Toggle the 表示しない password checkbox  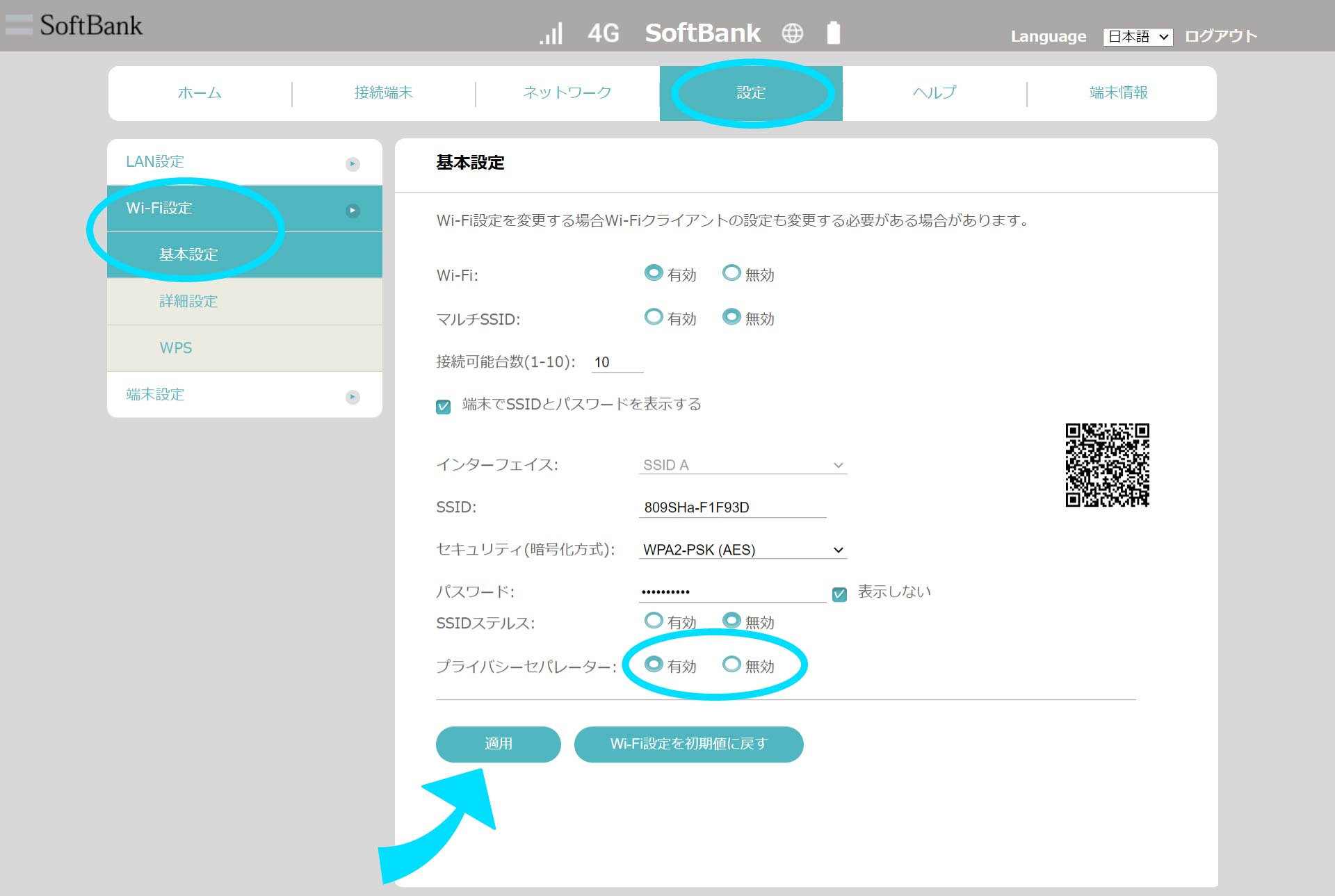[x=839, y=594]
